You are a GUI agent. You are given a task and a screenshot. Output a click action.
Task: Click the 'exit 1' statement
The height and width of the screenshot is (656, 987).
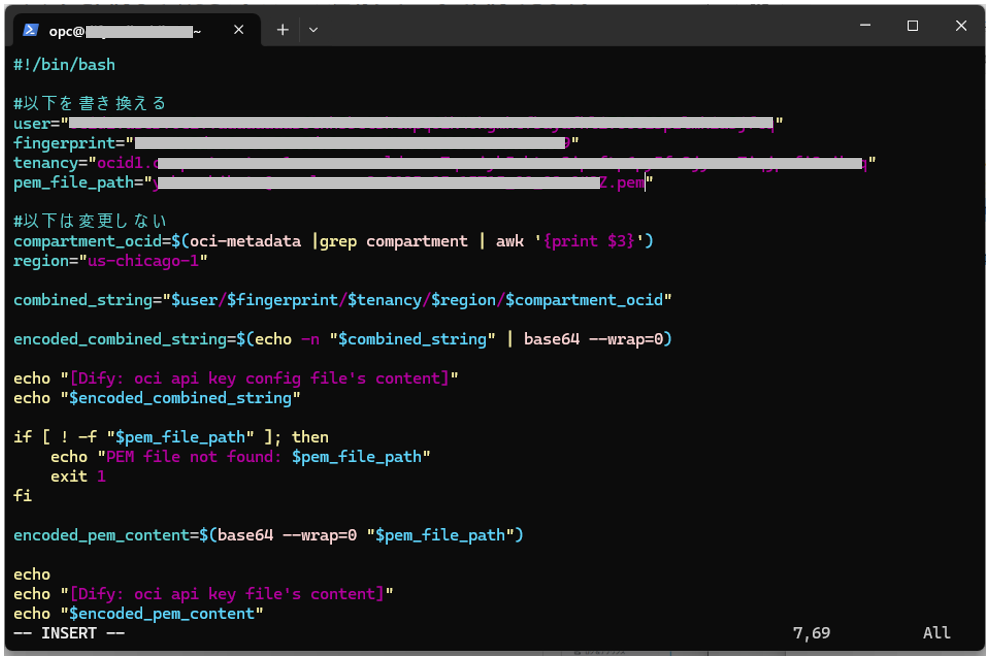tap(78, 477)
